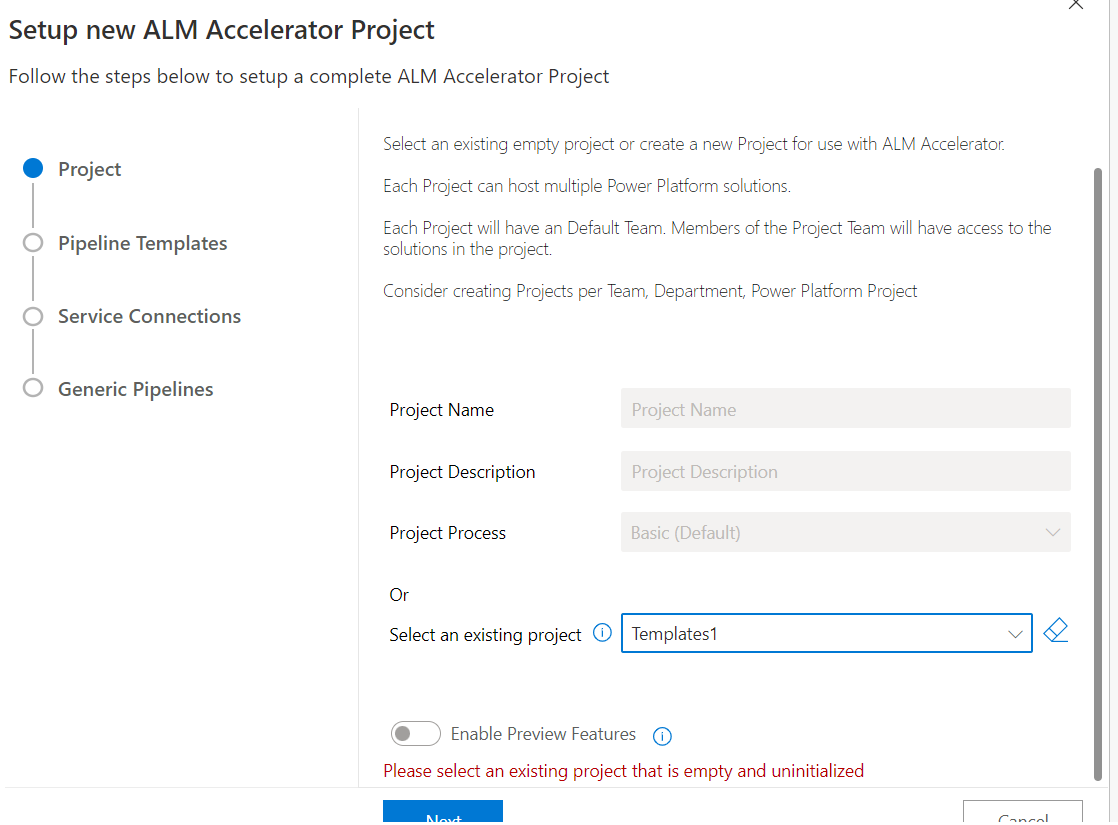Click the info icon beside 'Select an existing project'
Viewport: 1118px width, 825px height.
[x=602, y=633]
